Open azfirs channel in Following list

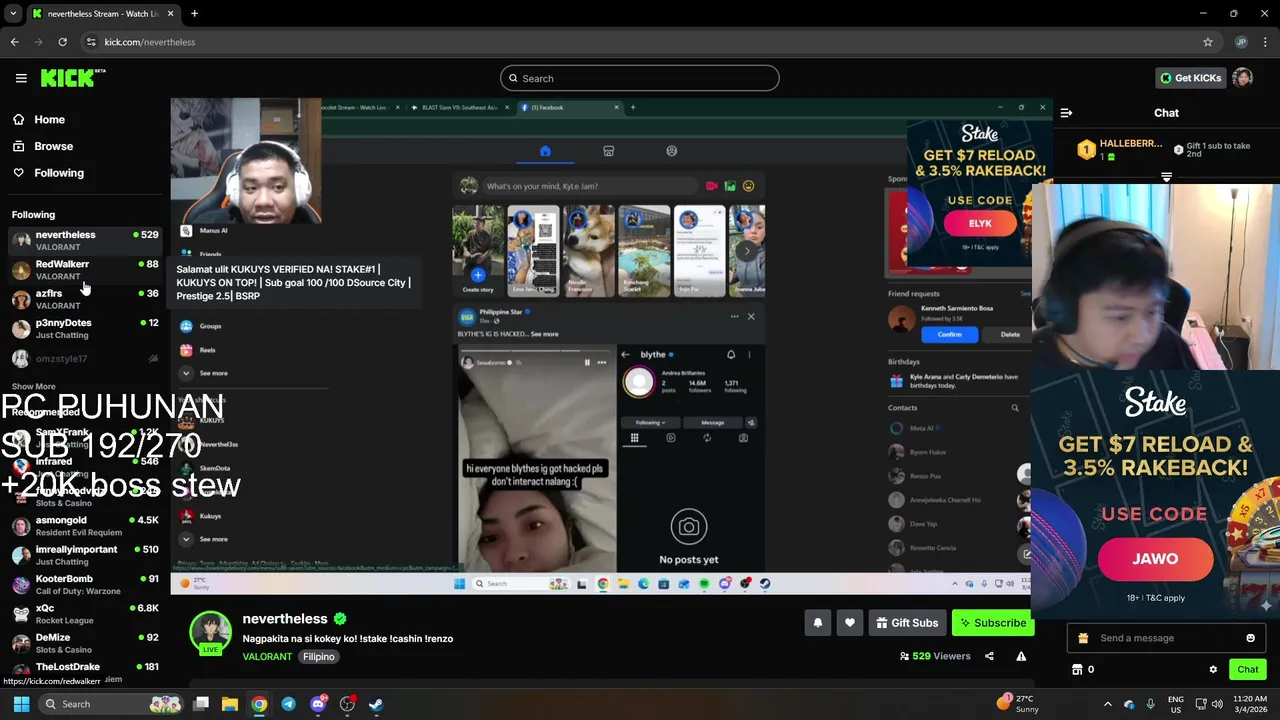tap(85, 299)
